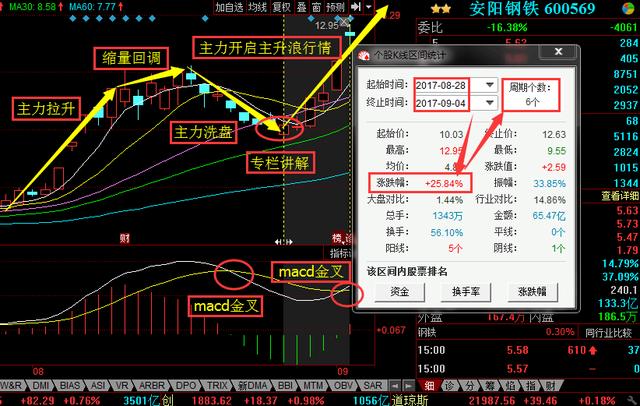The width and height of the screenshot is (640, 406).
Task: Open the 新DMA indicator tab
Action: (x=250, y=385)
